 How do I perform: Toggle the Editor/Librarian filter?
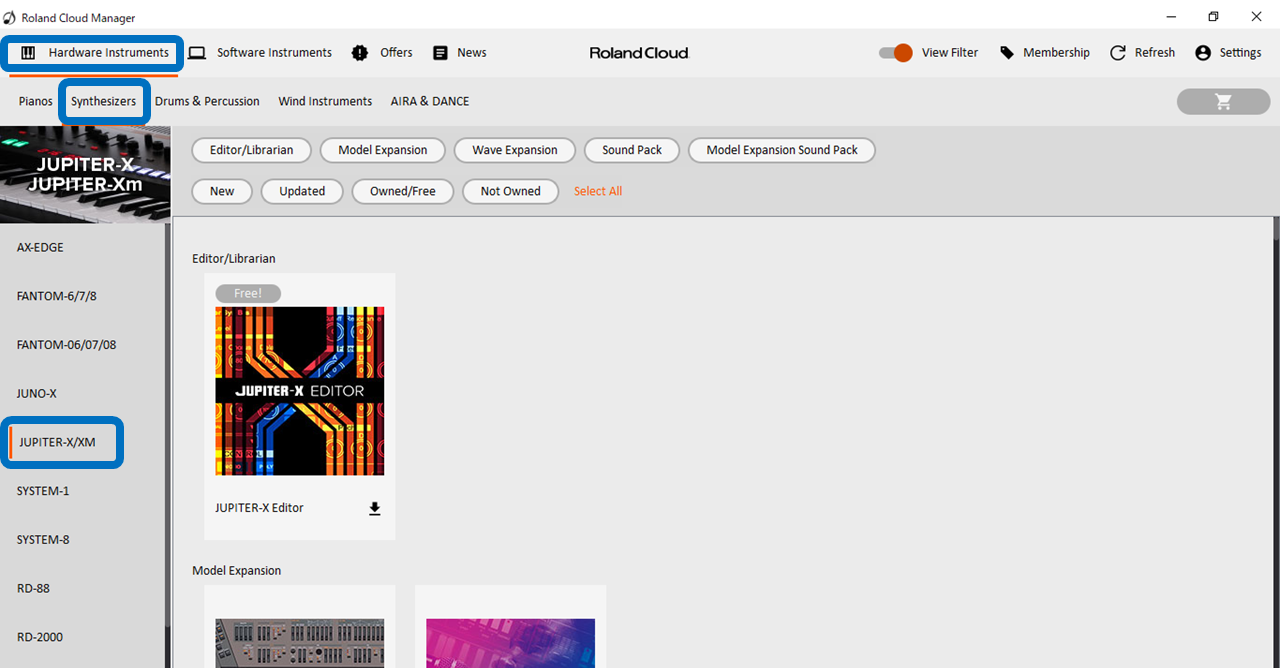click(252, 150)
